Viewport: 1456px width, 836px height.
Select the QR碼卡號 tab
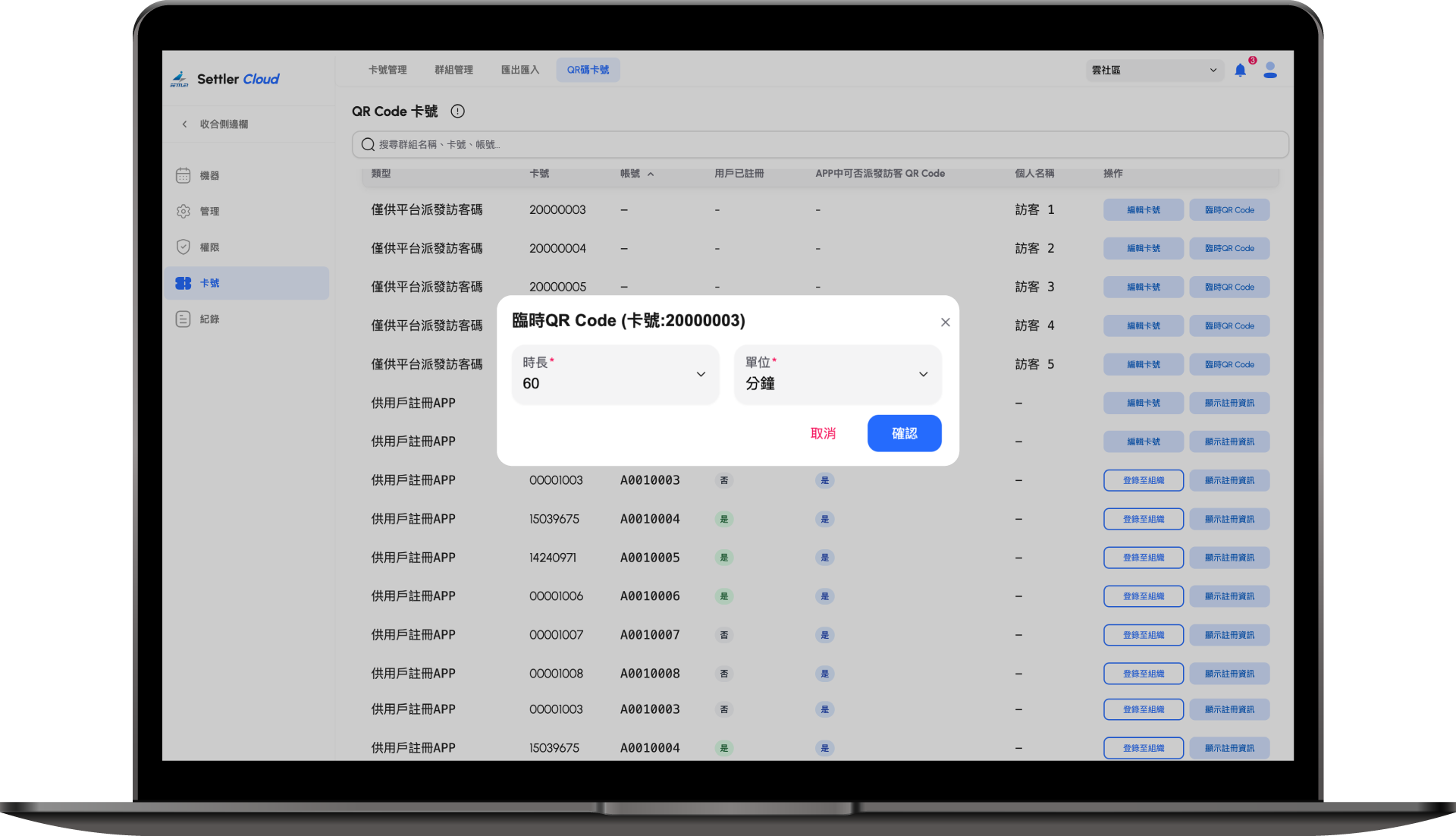(588, 70)
